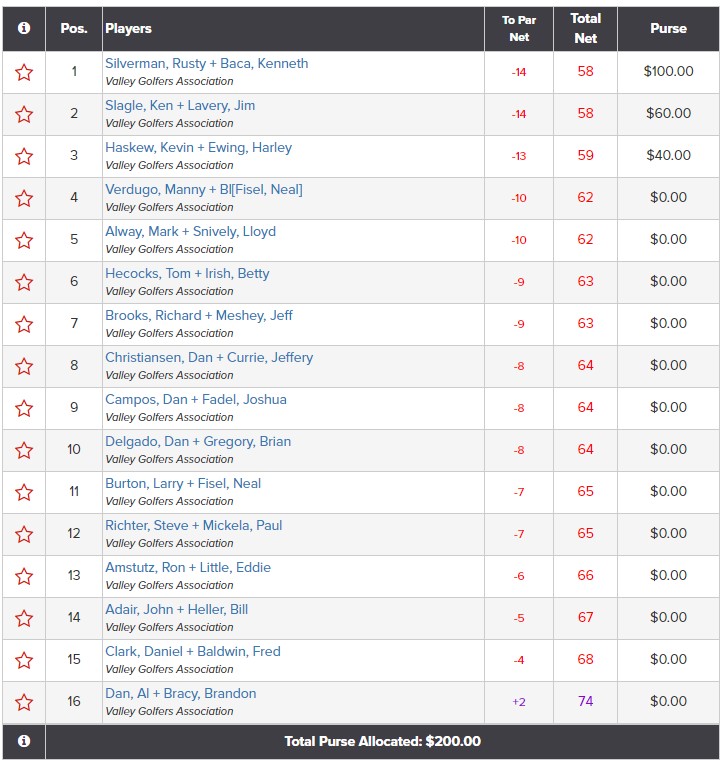Expand the Delgado, Dan + Gregory, Brian row details
The height and width of the screenshot is (760, 722).
[198, 442]
